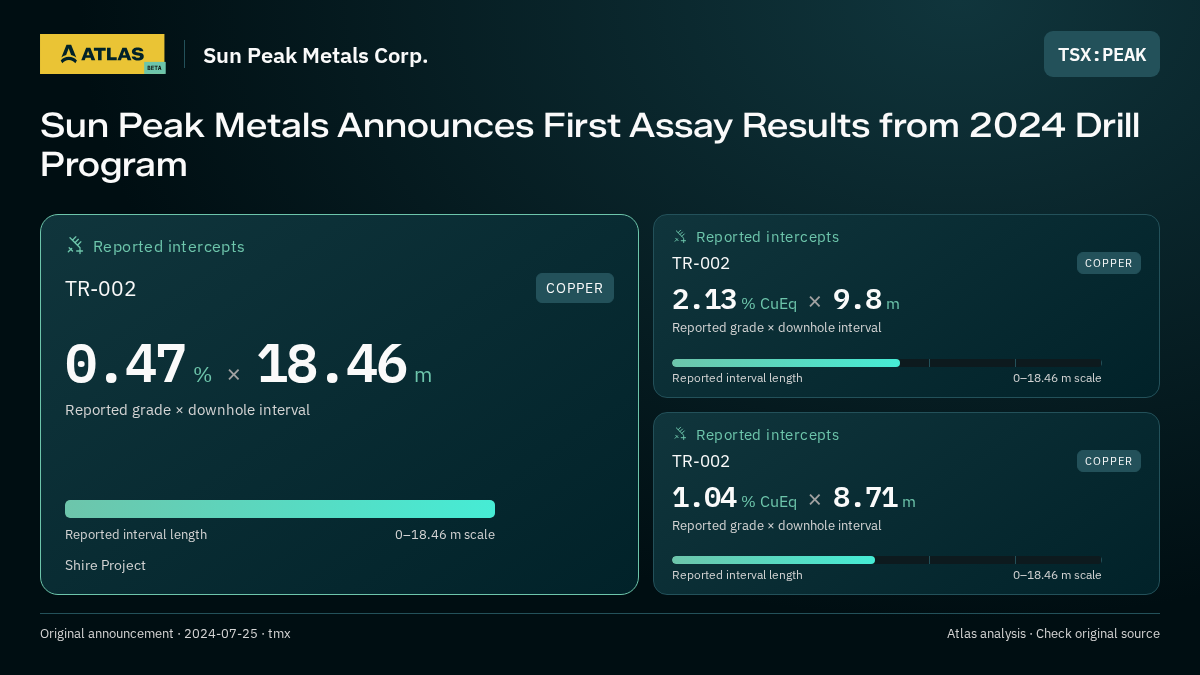Screen dimensions: 1200x675
Task: Click the pick icon in the 1.04% CuEq card
Action: pos(680,434)
